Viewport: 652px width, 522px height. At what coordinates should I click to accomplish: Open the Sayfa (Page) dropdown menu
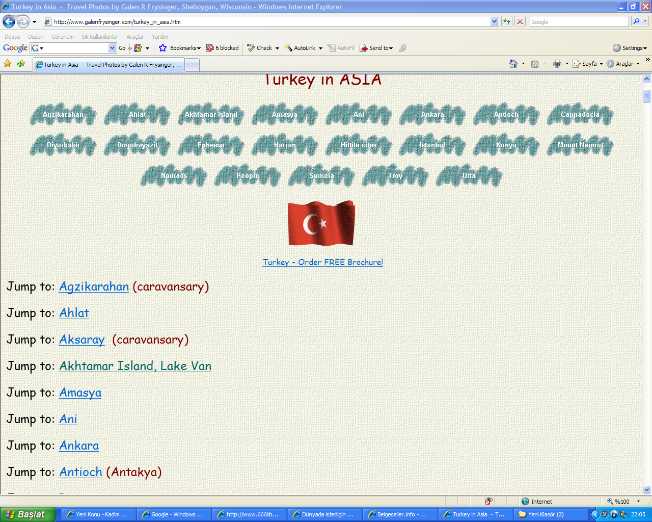click(588, 64)
